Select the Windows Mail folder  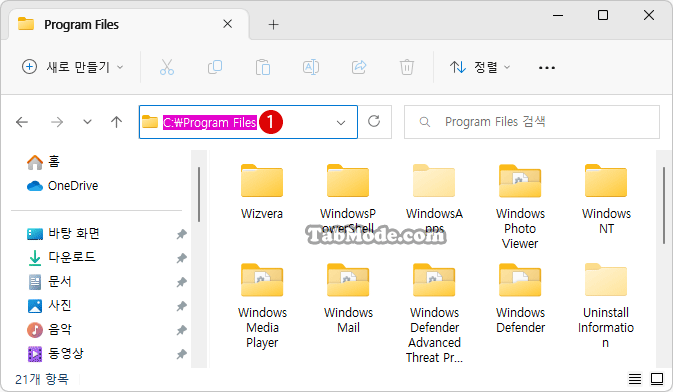348,298
